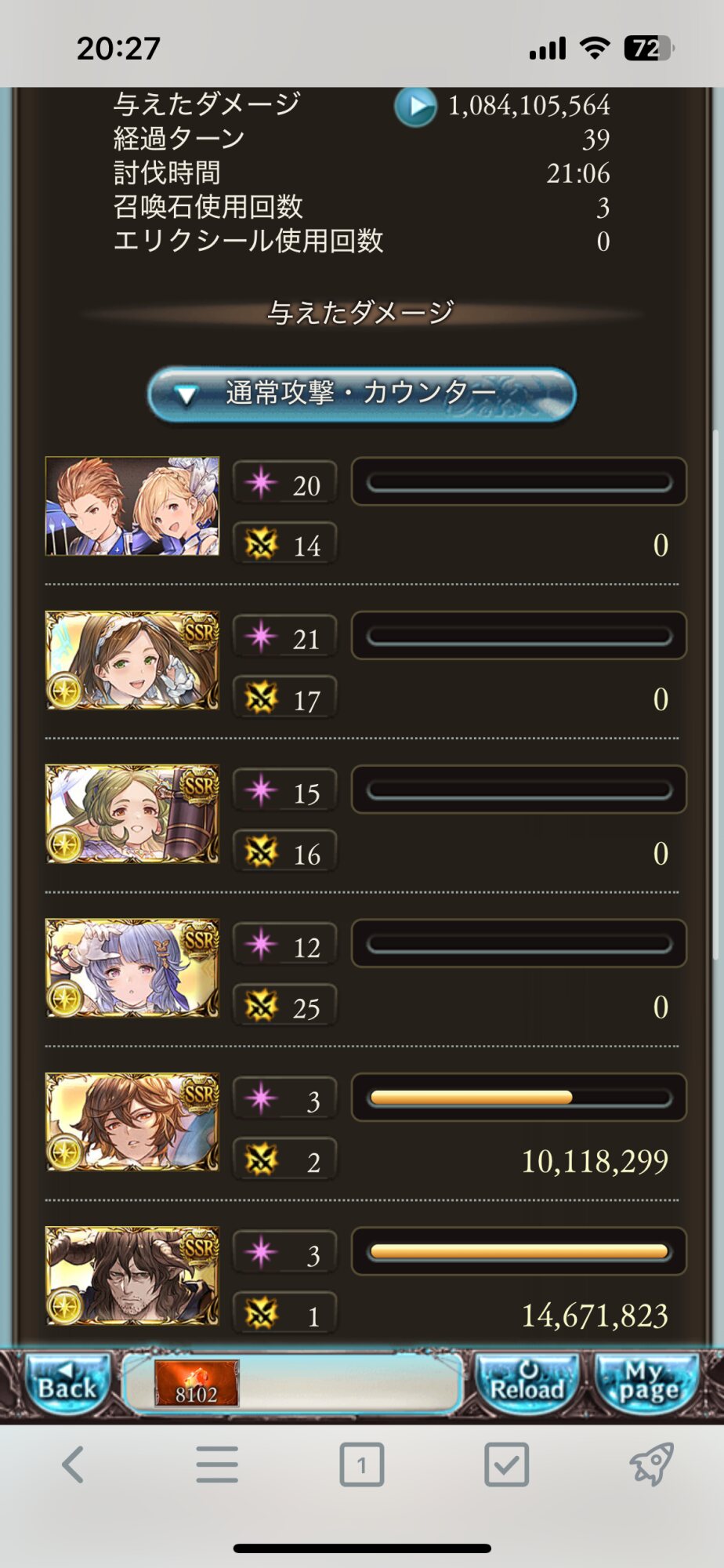Screen dimensions: 724x1568
Task: Tap the Back button in the game footer
Action: [67, 1385]
